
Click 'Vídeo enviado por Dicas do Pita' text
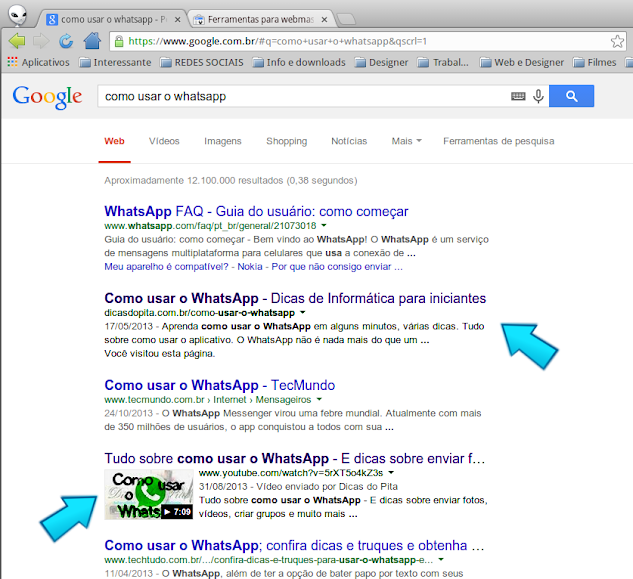point(327,487)
